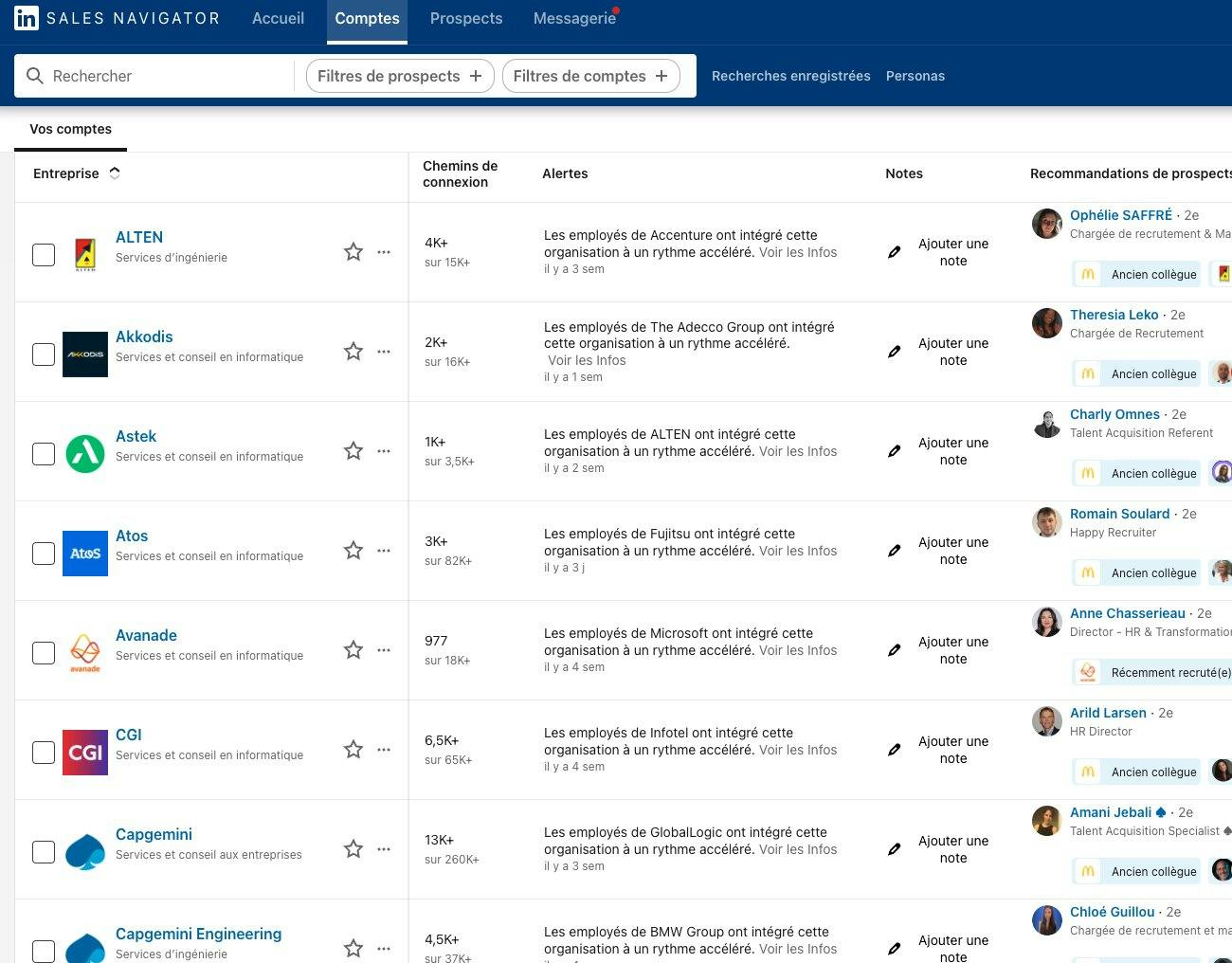Open Voir les Infos for CGI alert
Screen dimensions: 1232x963
click(x=798, y=750)
